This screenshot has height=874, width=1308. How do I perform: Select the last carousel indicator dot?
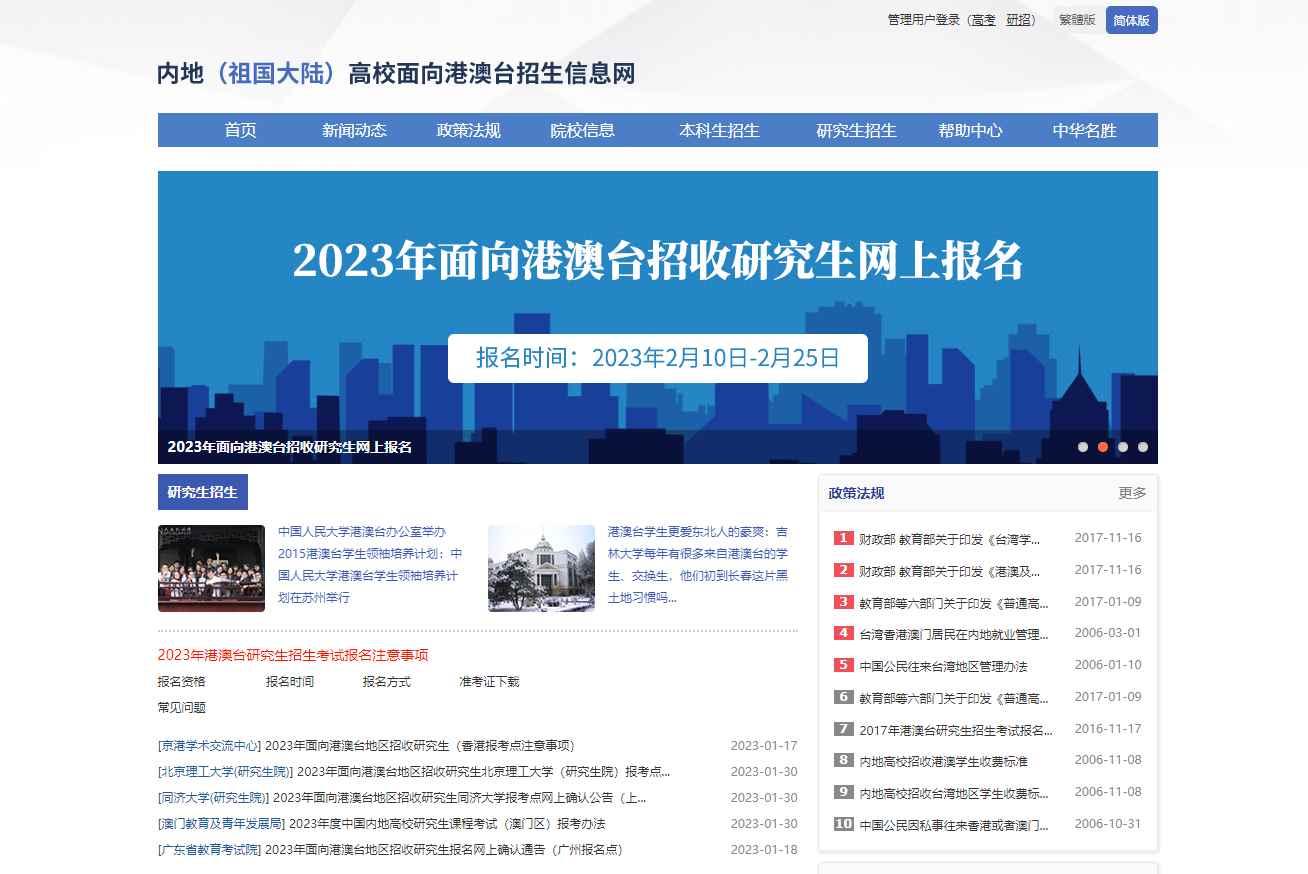[x=1142, y=447]
